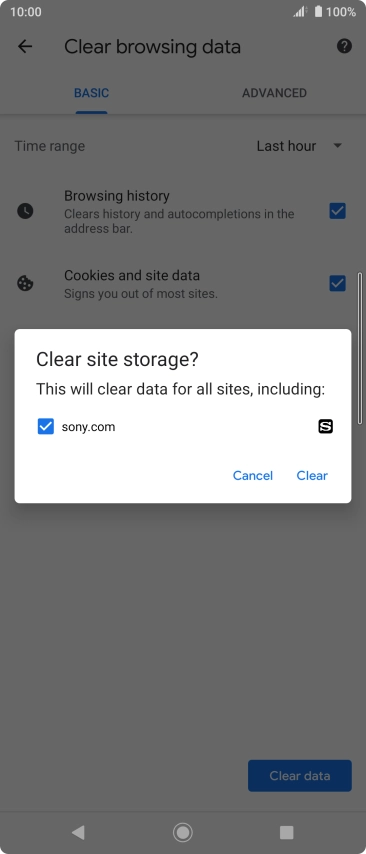The width and height of the screenshot is (366, 854).
Task: Select the Last hour time range
Action: [286, 146]
